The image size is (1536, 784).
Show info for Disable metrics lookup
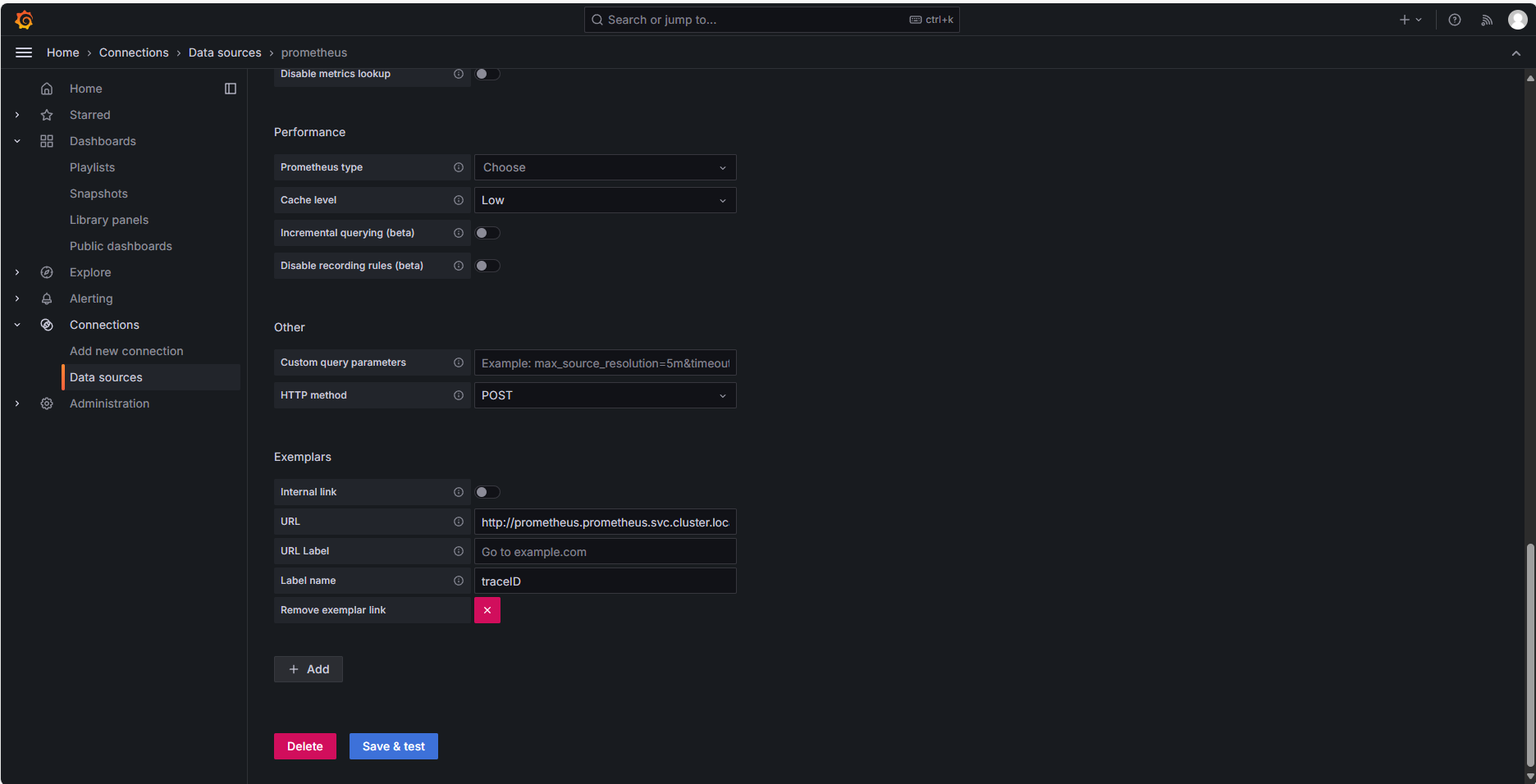(459, 74)
